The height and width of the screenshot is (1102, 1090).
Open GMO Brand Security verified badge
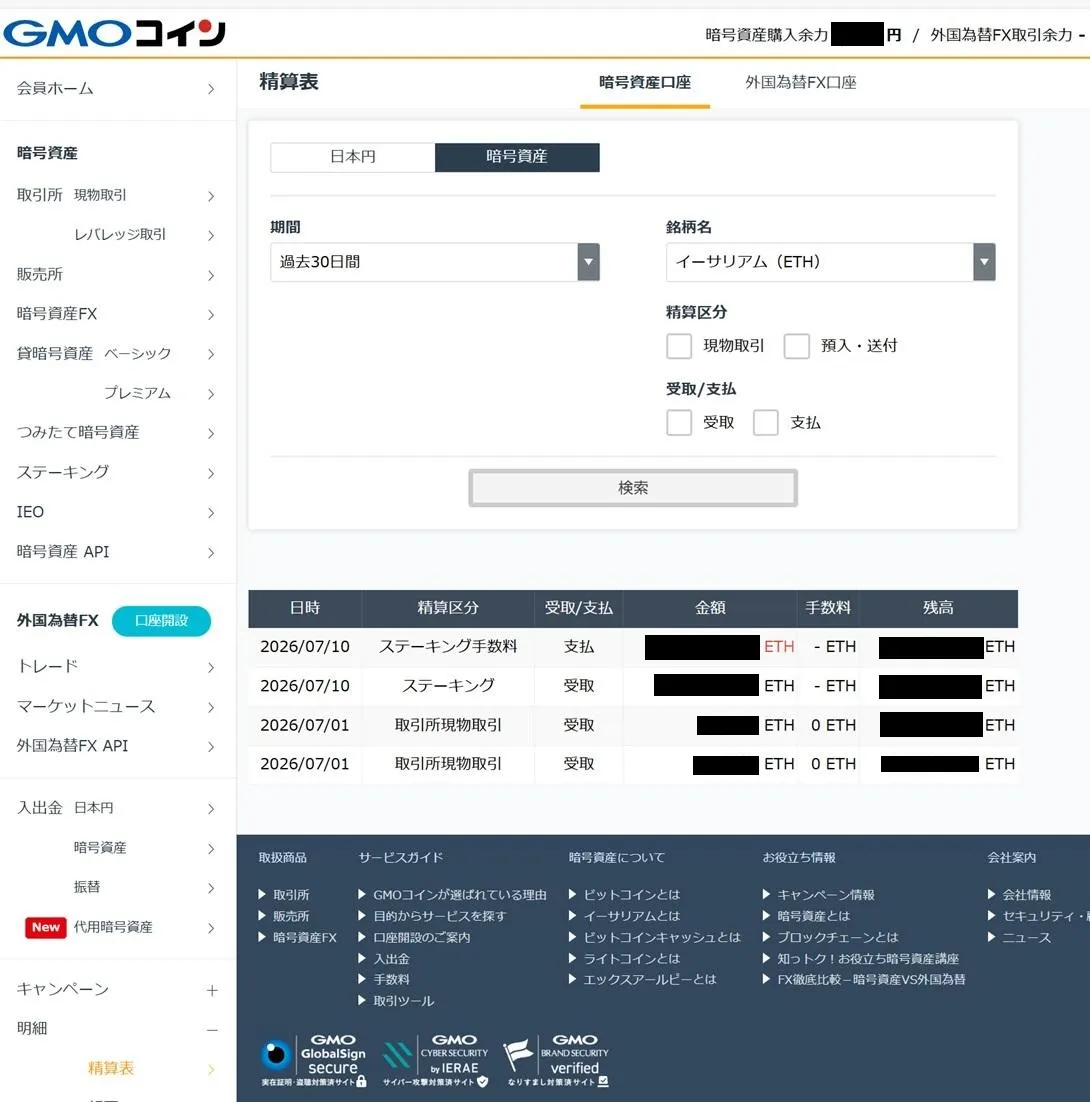point(556,1061)
